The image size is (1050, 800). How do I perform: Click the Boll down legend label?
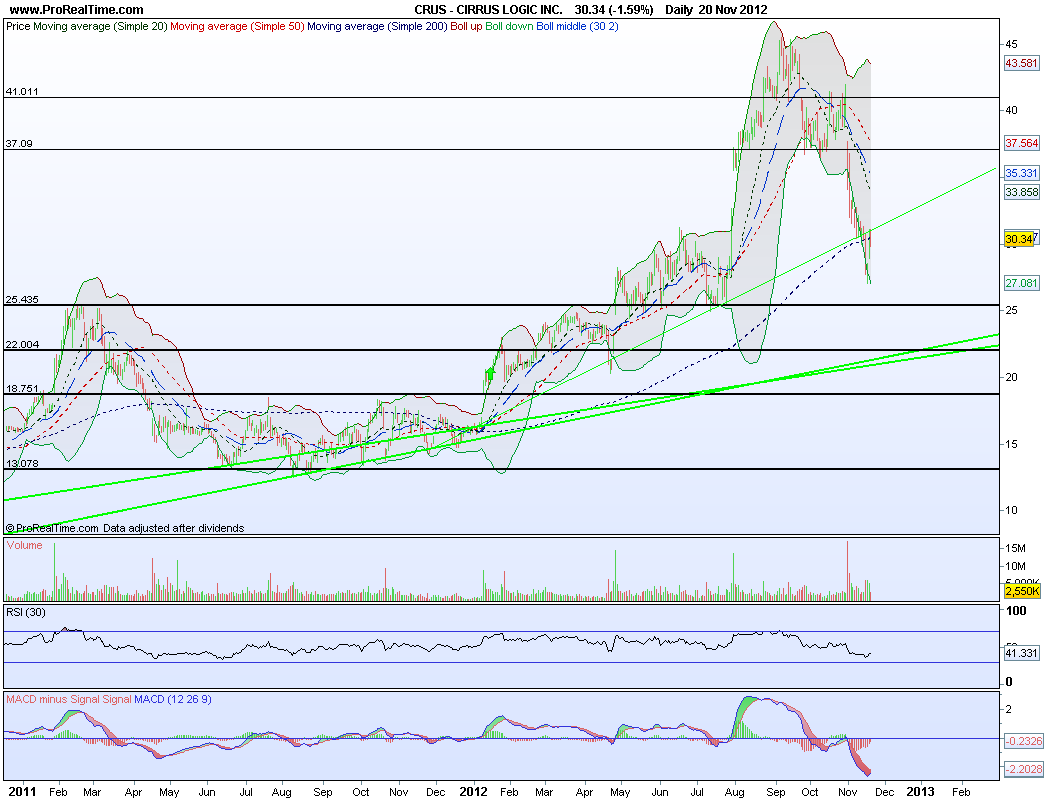tap(509, 26)
